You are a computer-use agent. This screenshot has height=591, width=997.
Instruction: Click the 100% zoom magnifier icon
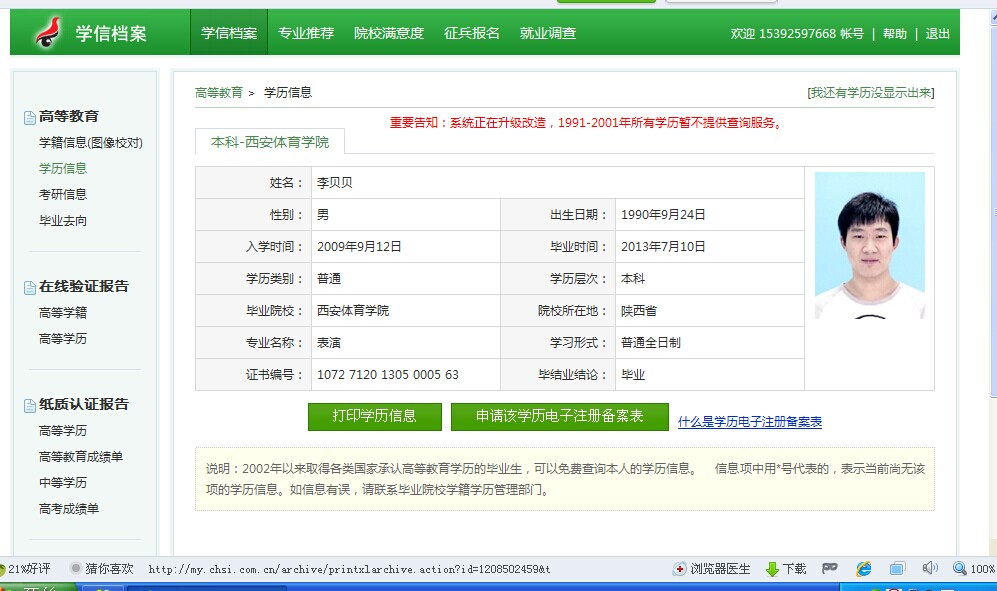(959, 569)
